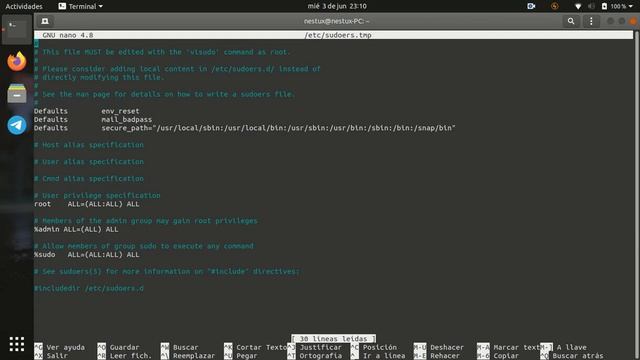Click the battery status icon

(604, 6)
